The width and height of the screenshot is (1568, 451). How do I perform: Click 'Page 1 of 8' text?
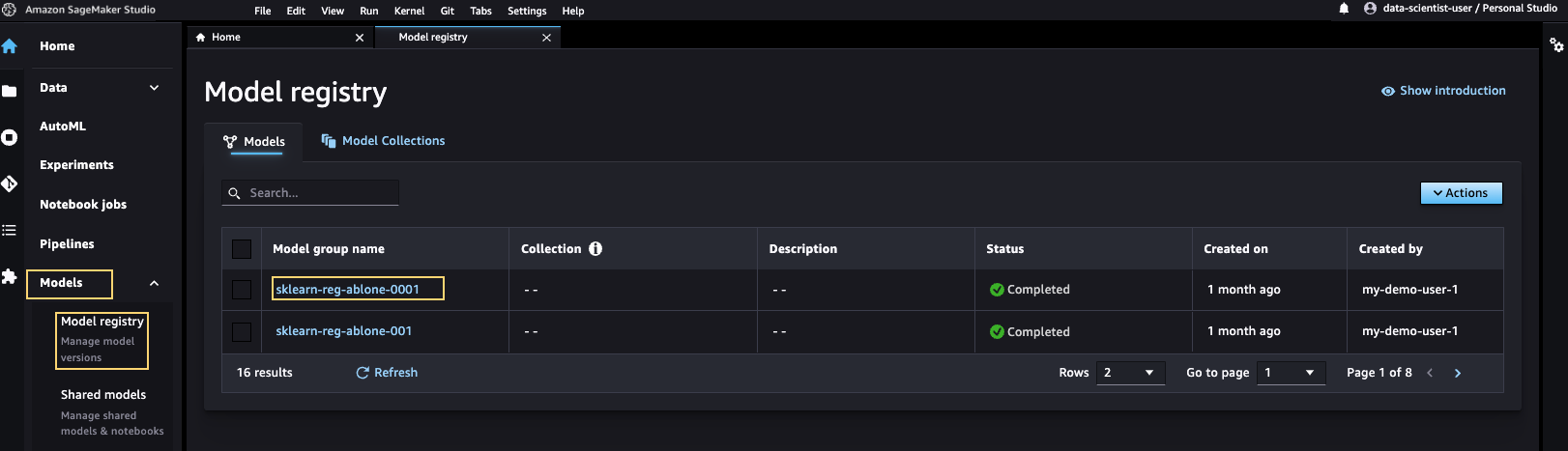click(1379, 373)
